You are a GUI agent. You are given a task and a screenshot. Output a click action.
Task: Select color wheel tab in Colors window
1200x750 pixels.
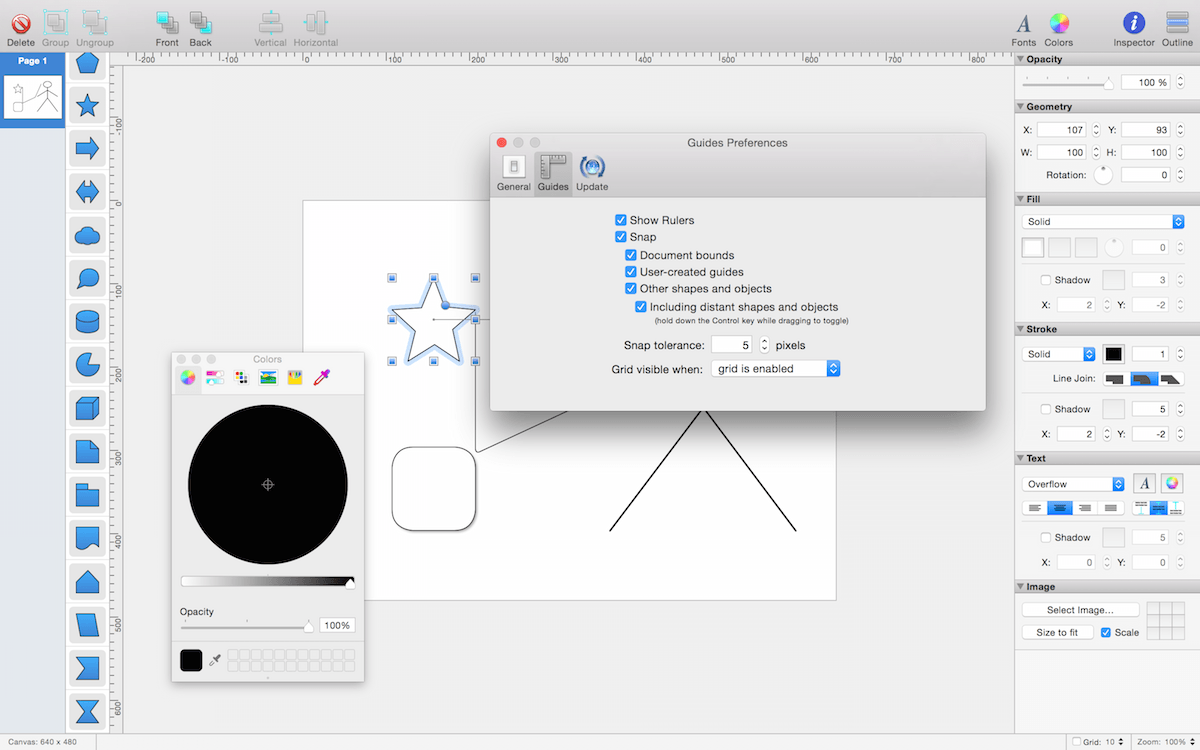pos(187,377)
